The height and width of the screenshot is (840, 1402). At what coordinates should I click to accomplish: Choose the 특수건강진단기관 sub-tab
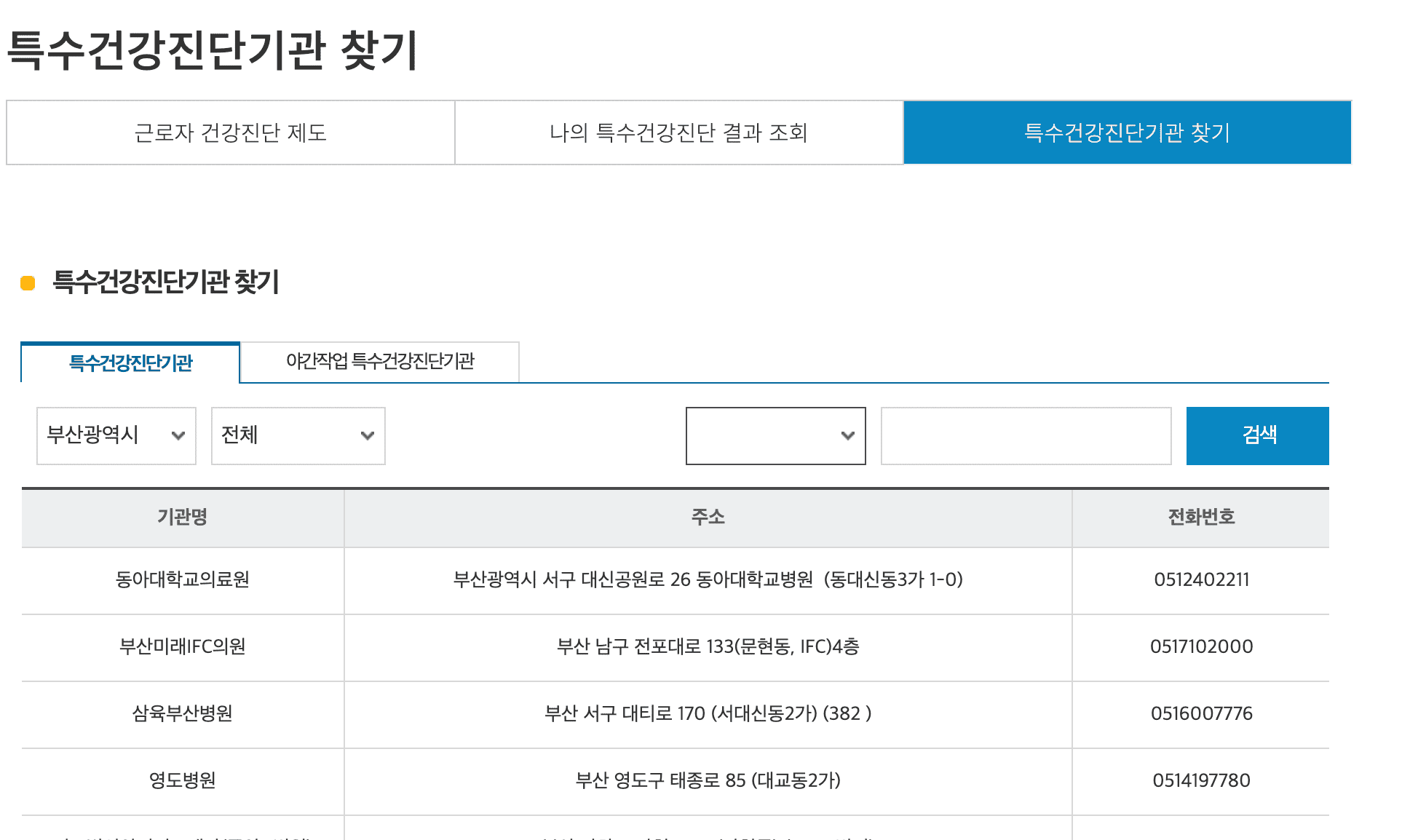130,362
